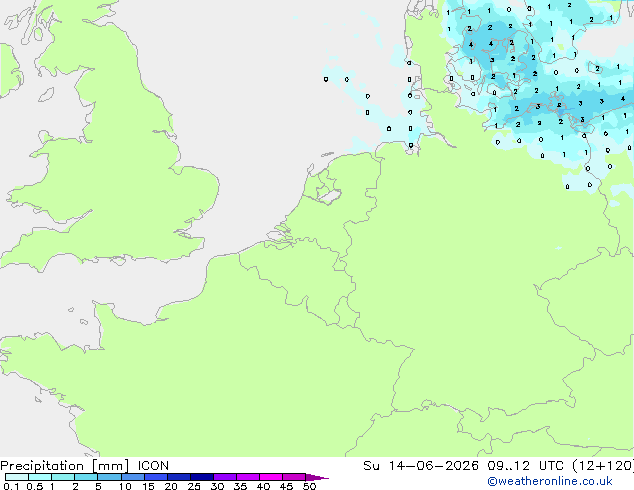Click the 1–2 mm legend color swatch
634x490 pixels.
(x=63, y=477)
